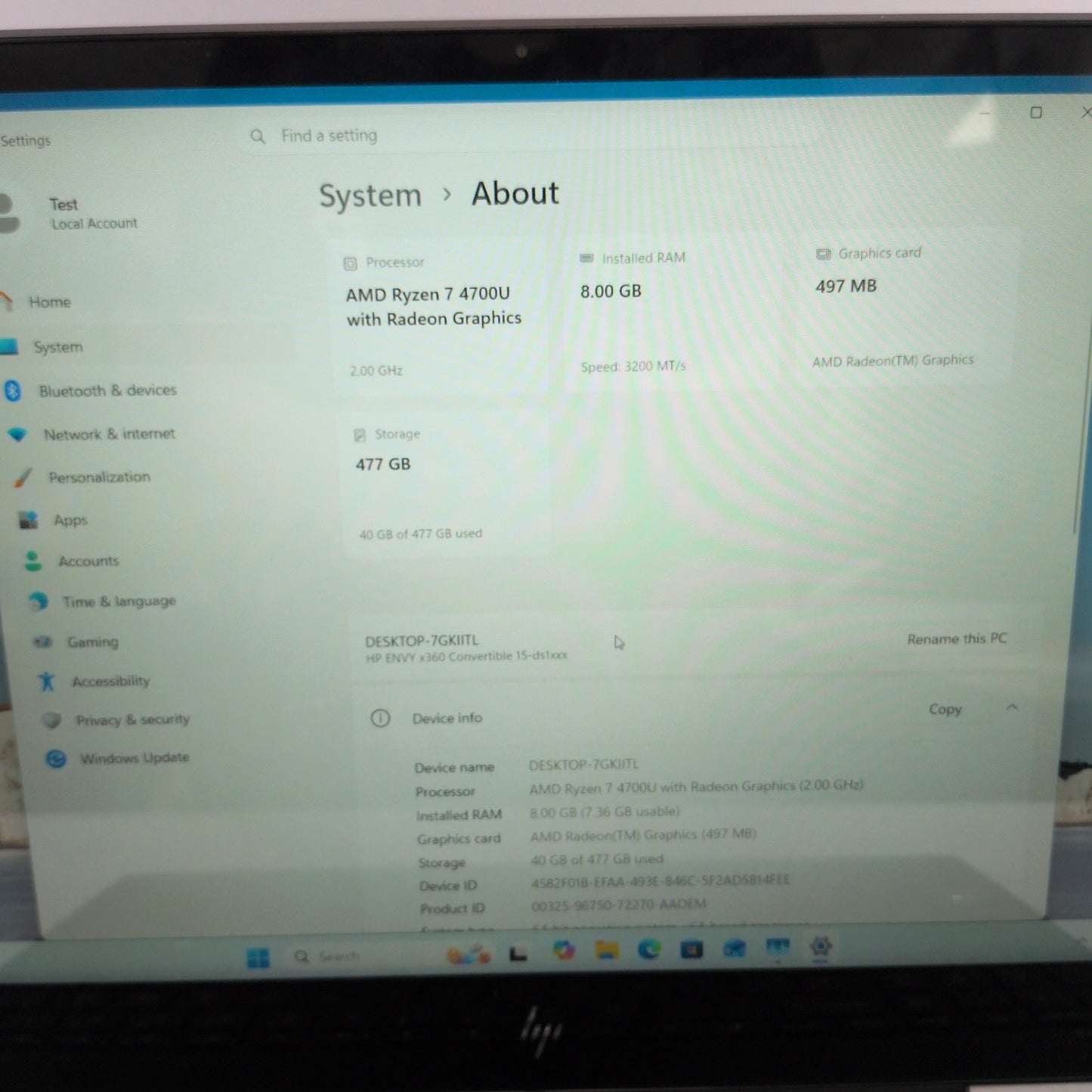Click the Storage card icon

[360, 435]
